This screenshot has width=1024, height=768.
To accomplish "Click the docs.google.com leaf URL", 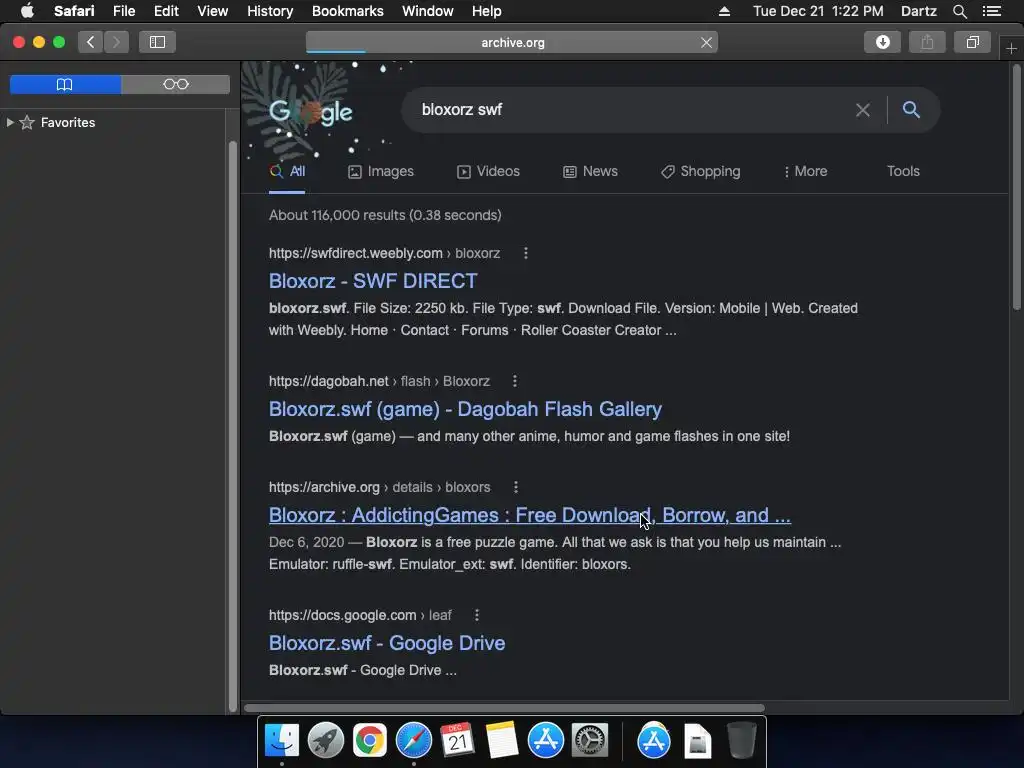I will (360, 615).
